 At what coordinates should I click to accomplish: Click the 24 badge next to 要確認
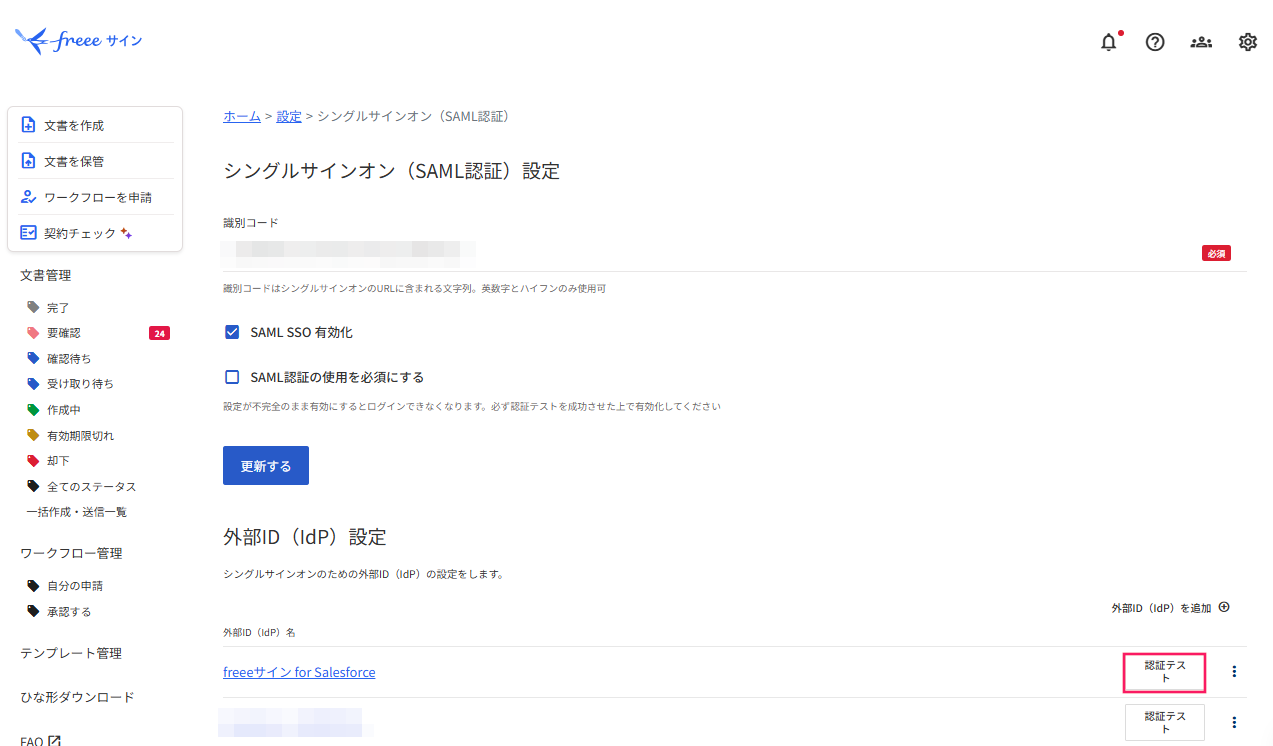[159, 333]
